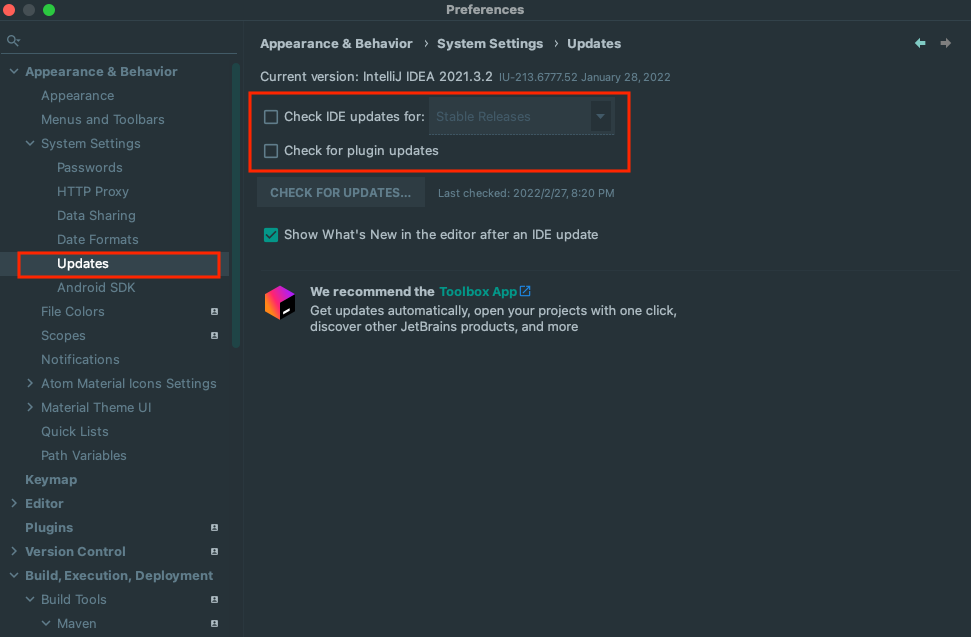Select the Updates tree item
This screenshot has width=971, height=637.
pos(83,264)
